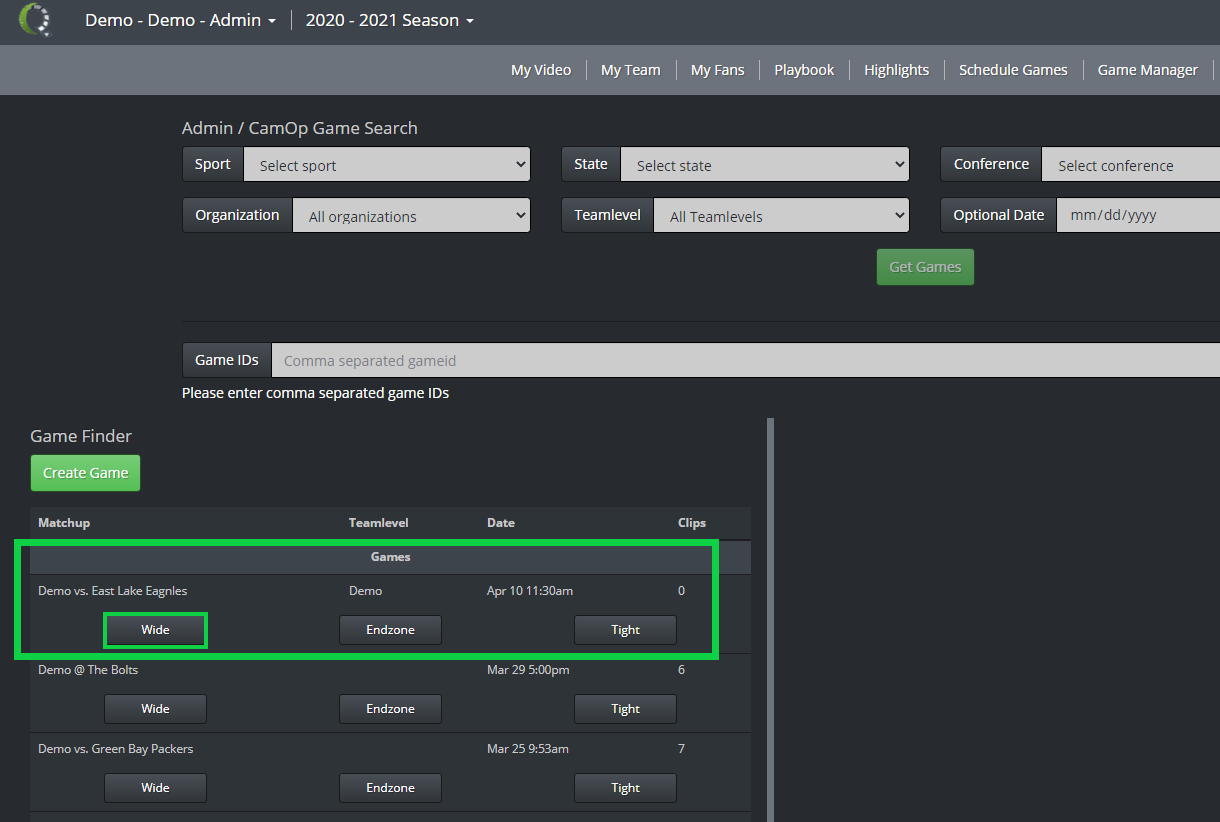The height and width of the screenshot is (822, 1220).
Task: Click the Admin / CamOp Game Search heading
Action: click(x=300, y=128)
